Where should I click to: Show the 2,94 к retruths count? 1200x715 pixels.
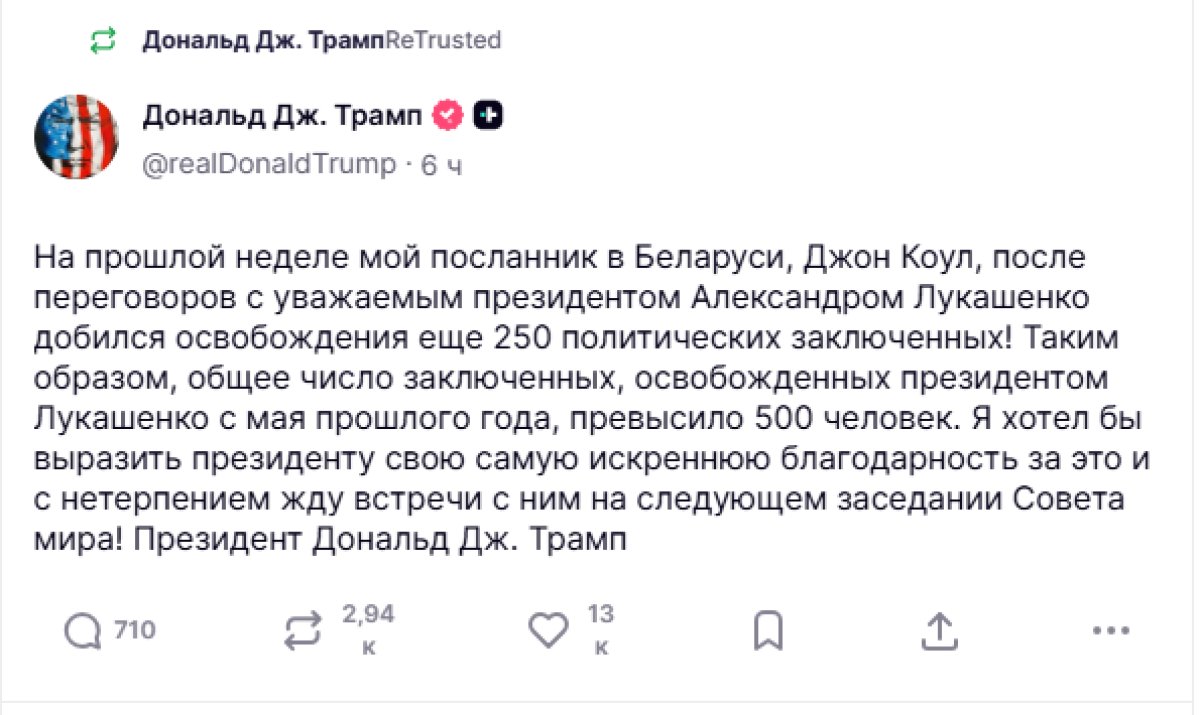click(x=368, y=630)
